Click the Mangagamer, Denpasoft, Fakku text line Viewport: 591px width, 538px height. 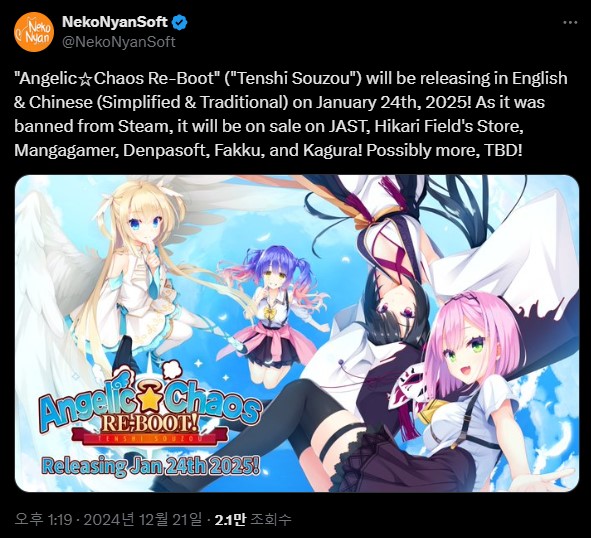coord(268,150)
